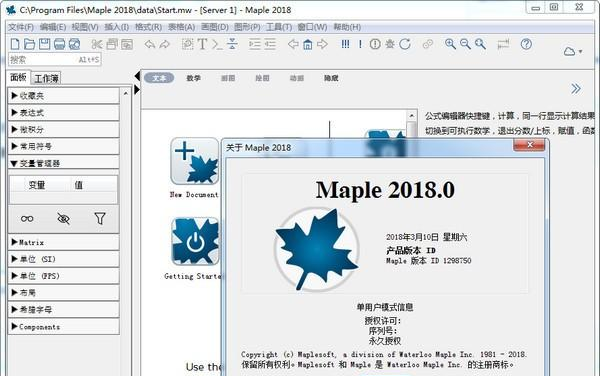This screenshot has height=376, width=600.
Task: Open the 工具(T) menu
Action: tap(279, 27)
